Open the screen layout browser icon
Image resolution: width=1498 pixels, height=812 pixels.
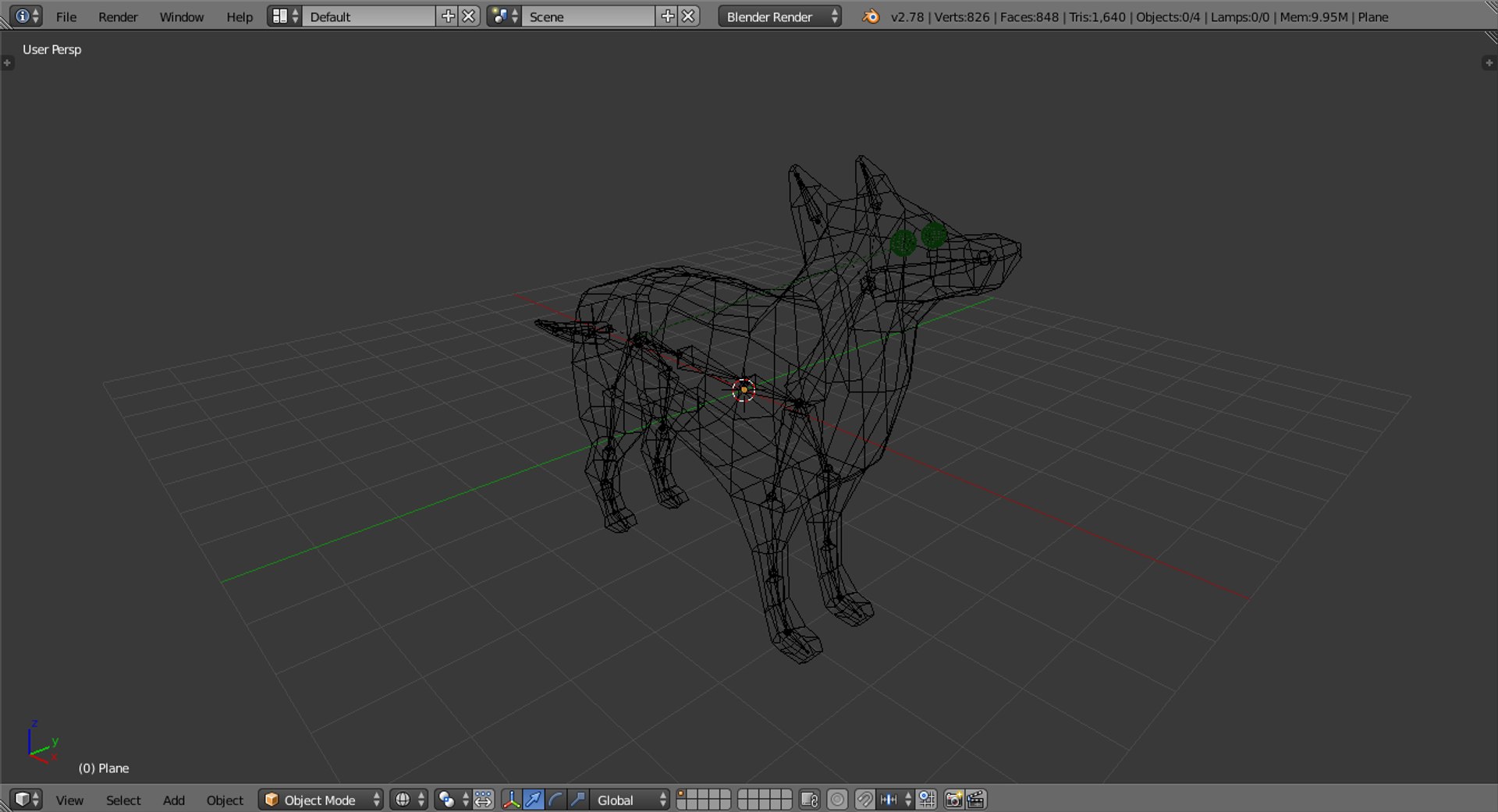285,16
